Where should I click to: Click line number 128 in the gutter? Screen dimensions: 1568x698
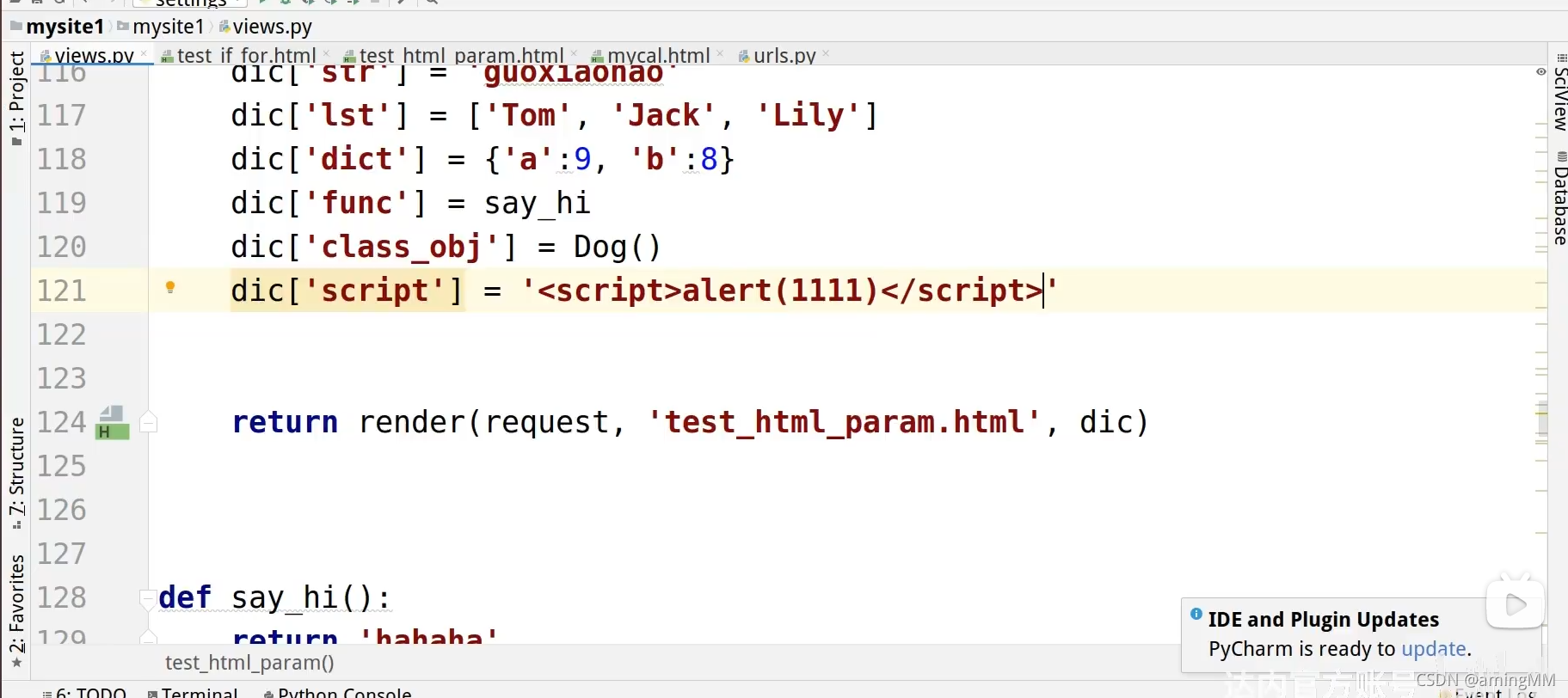(62, 597)
